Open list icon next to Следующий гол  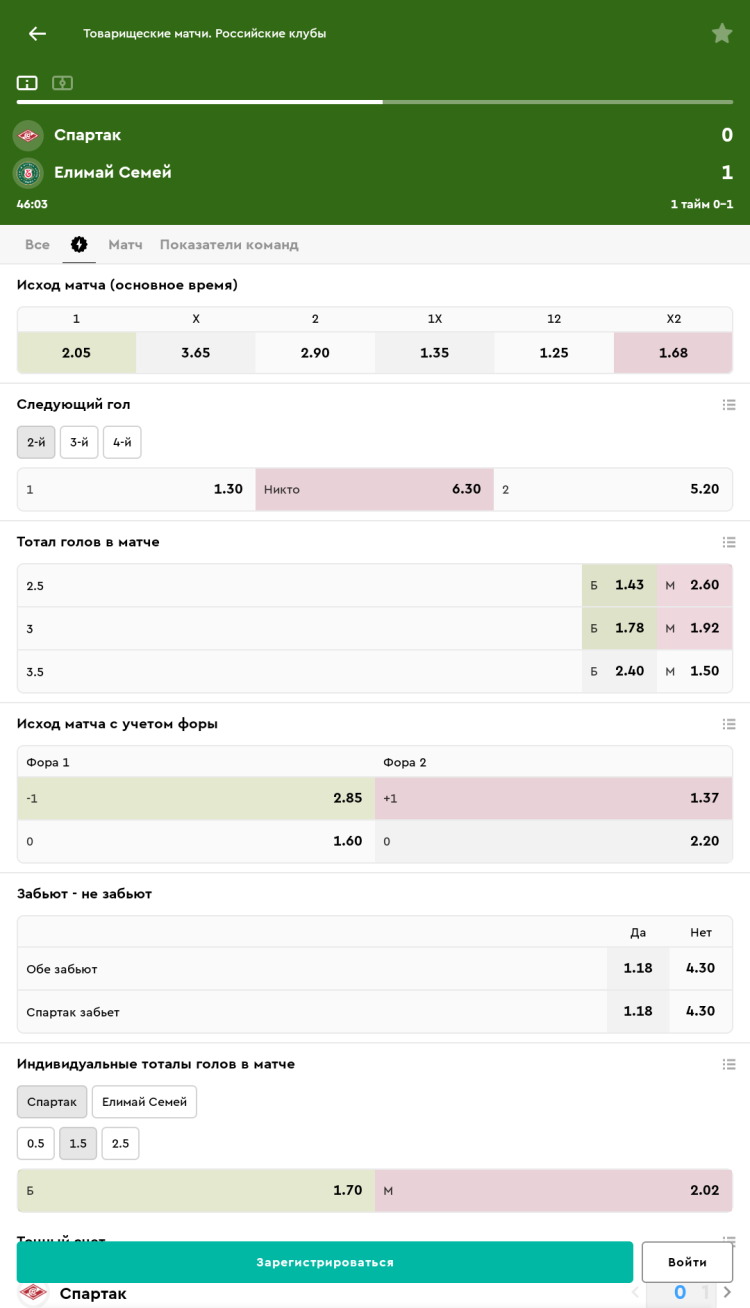729,405
